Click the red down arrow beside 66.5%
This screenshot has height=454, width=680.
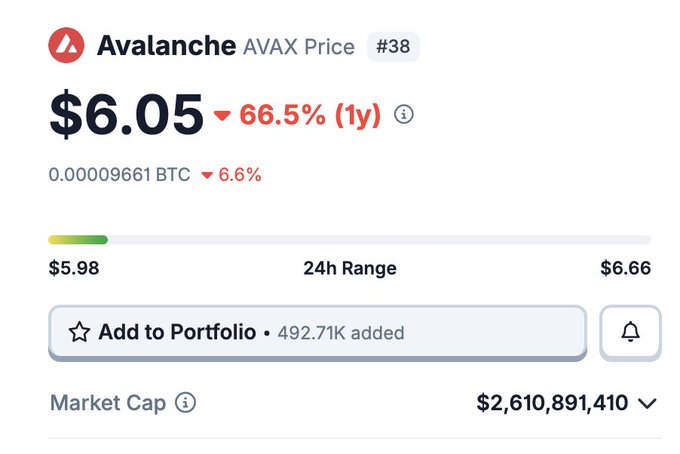(x=222, y=115)
